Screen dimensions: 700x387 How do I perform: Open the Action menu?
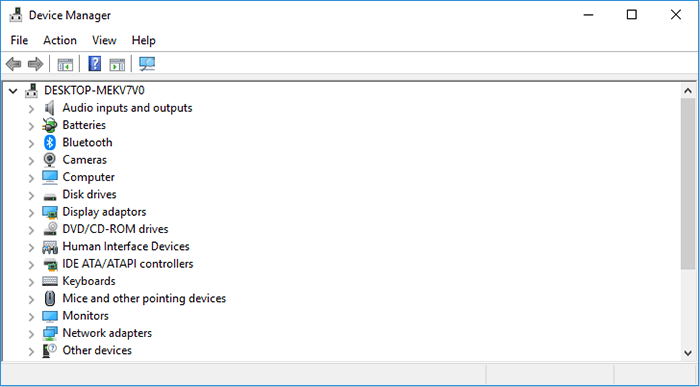(60, 40)
